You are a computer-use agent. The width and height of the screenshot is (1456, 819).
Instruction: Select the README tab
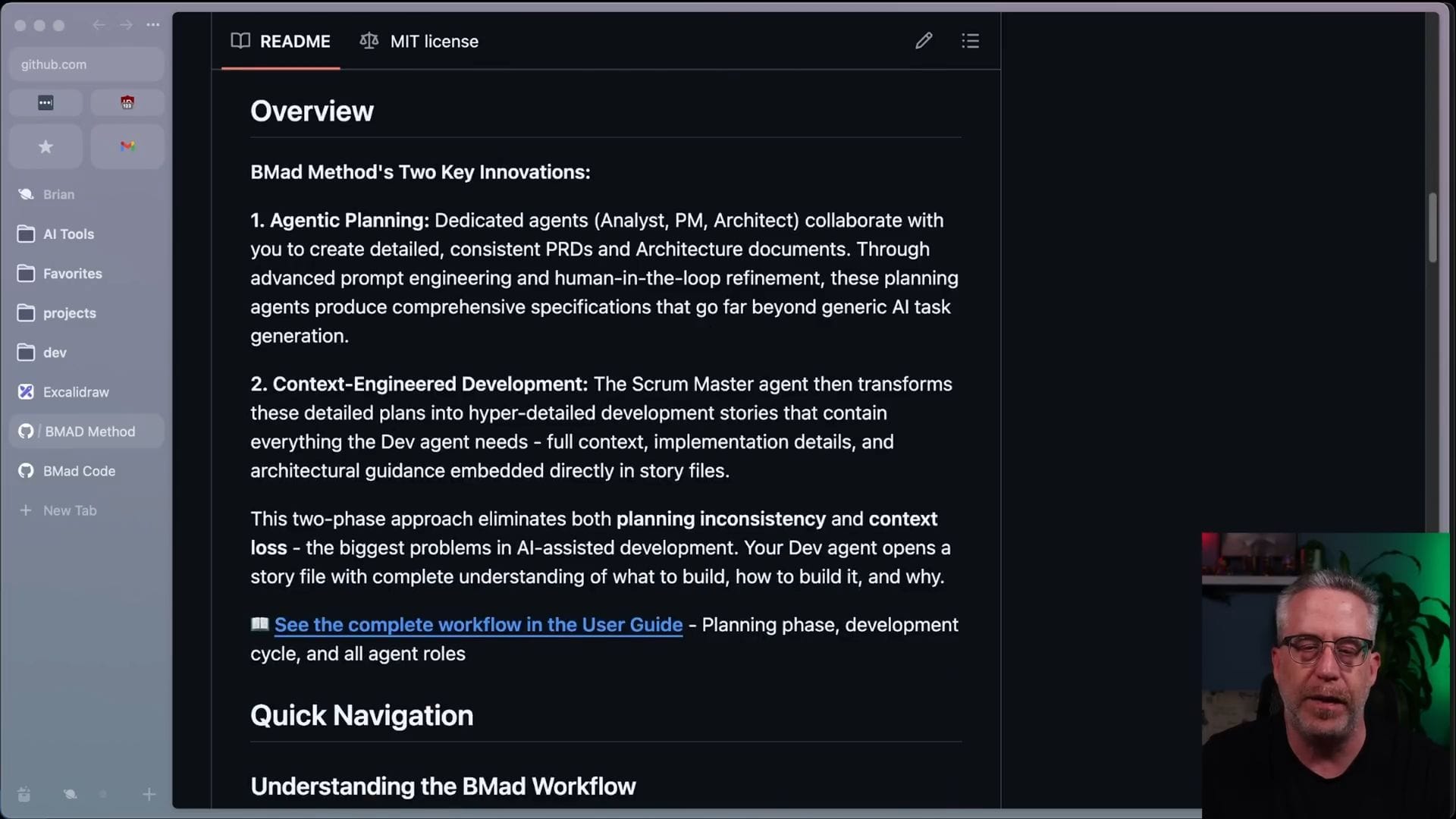(281, 42)
